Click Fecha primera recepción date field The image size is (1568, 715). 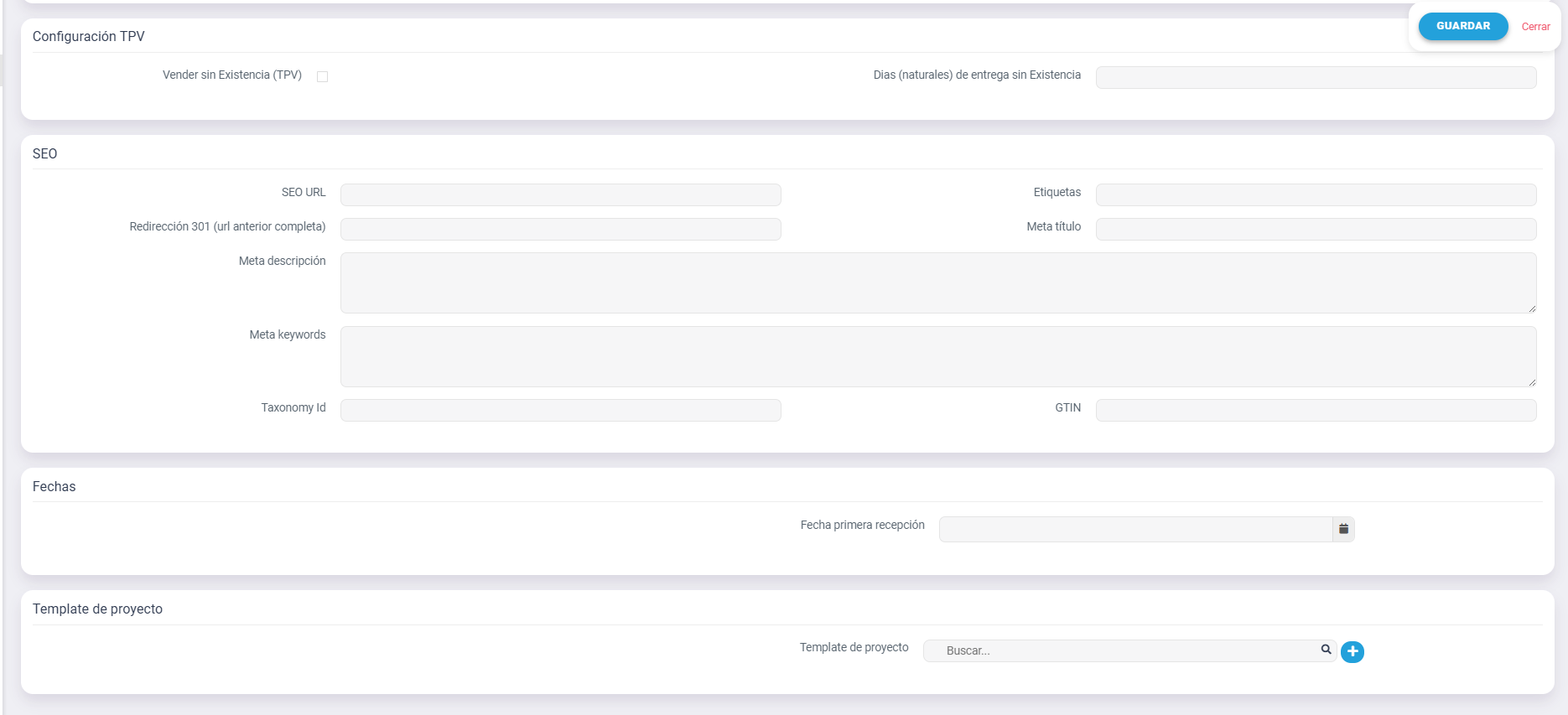pos(1135,529)
